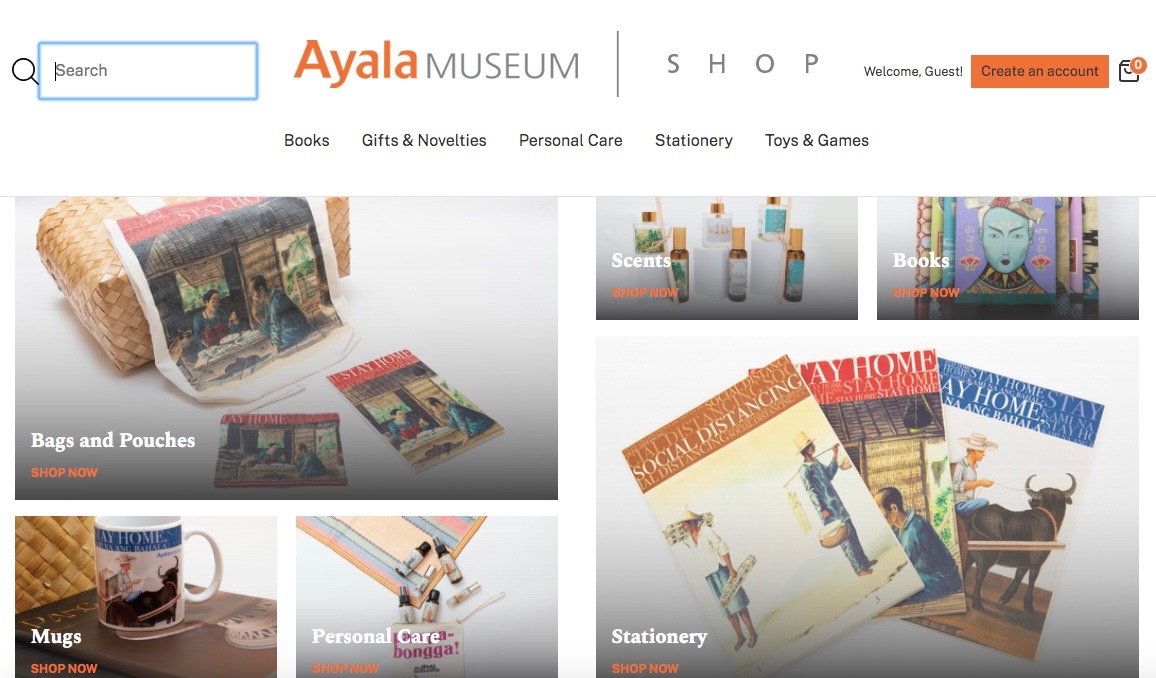Screen dimensions: 1156x678
Task: Focus the Search input field
Action: click(x=148, y=71)
